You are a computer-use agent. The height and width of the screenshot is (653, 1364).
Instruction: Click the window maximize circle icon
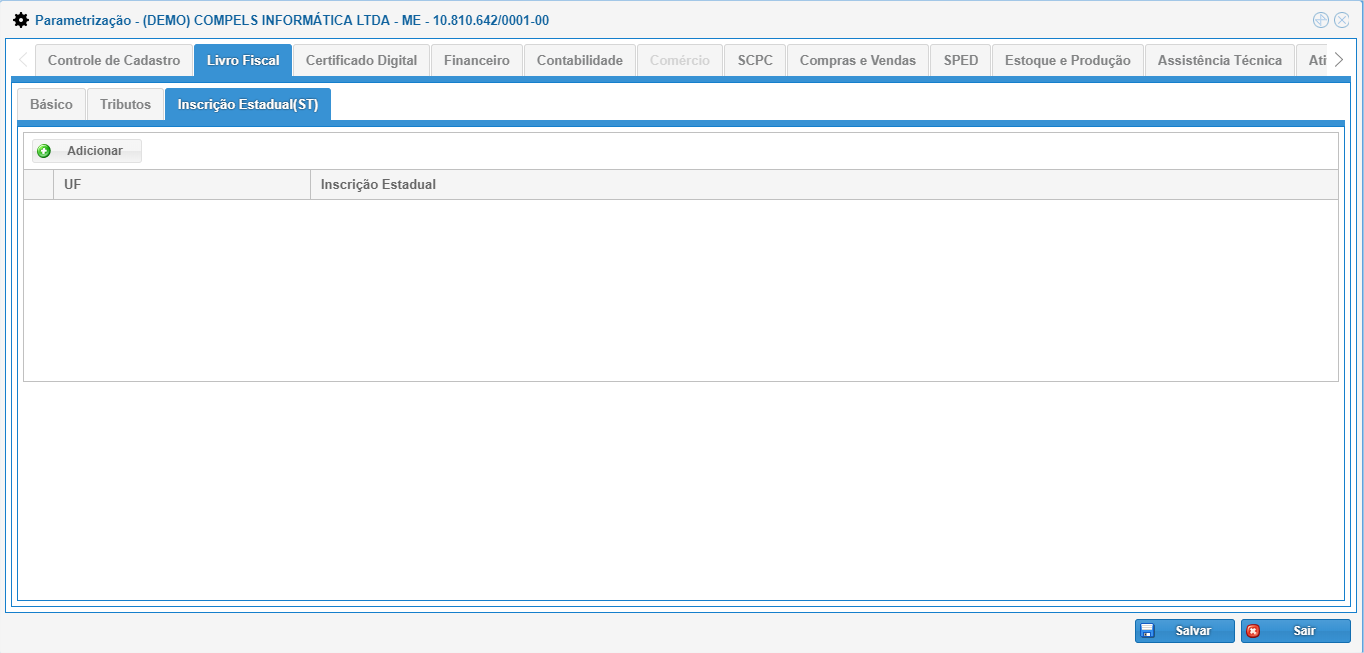click(x=1321, y=20)
